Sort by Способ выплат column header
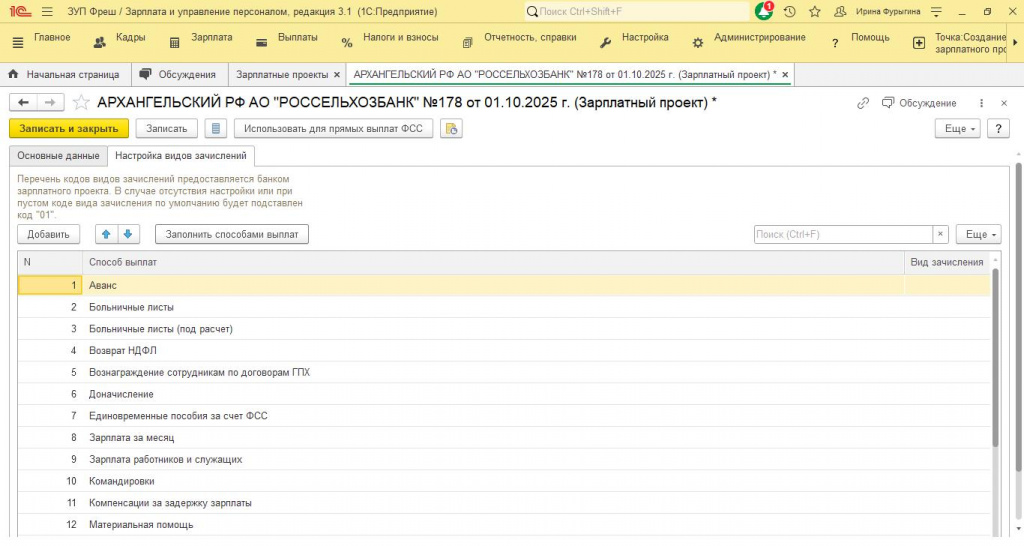 [x=493, y=262]
